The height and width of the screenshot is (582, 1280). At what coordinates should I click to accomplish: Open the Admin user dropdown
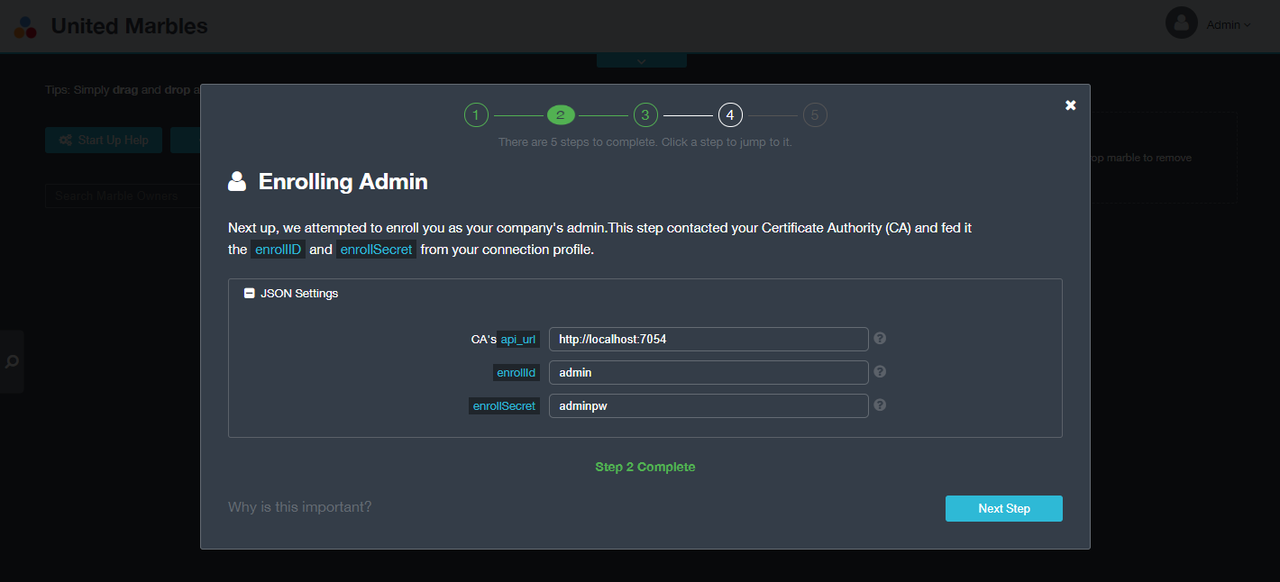1228,25
